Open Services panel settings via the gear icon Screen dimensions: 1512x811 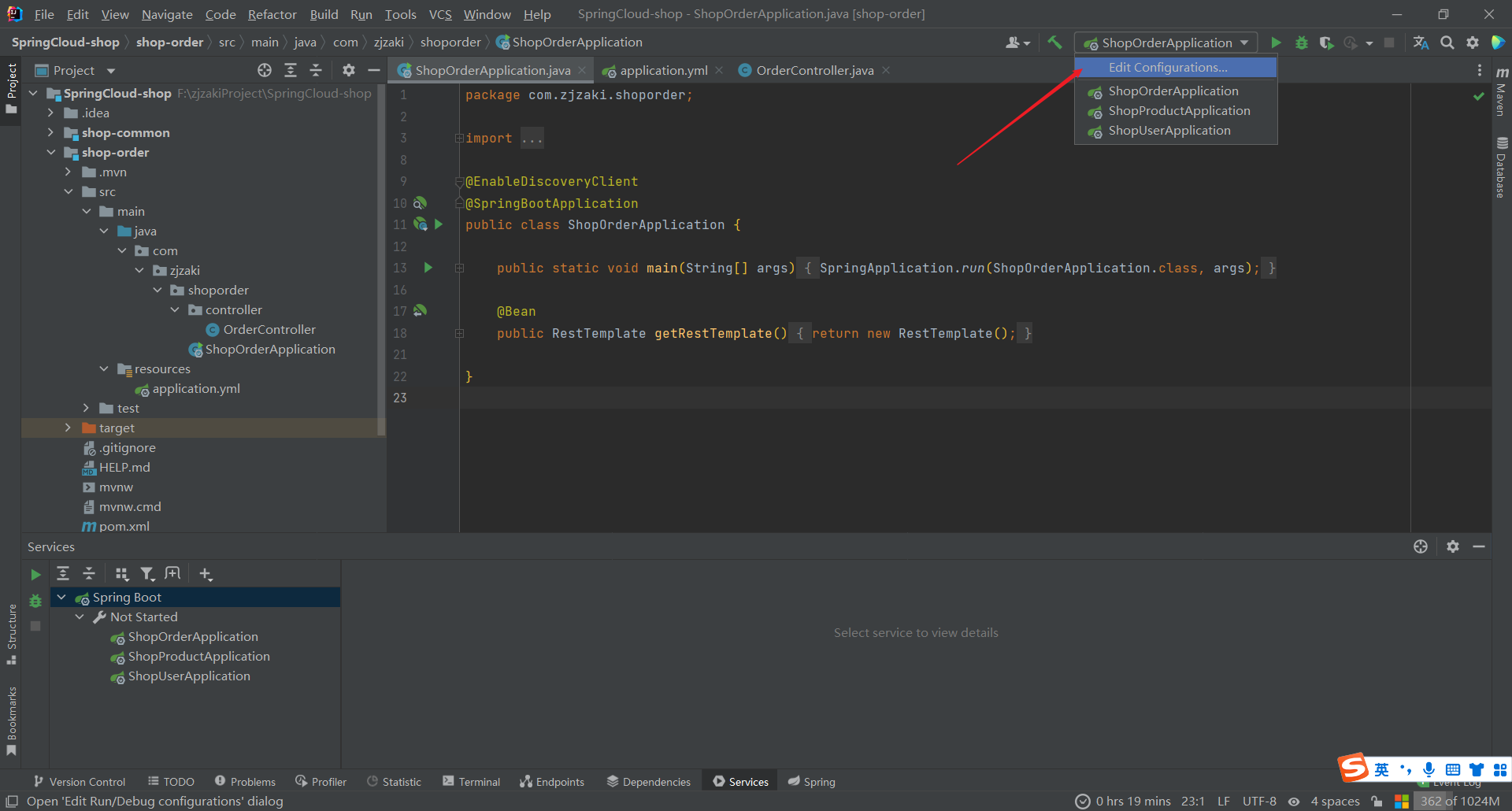tap(1453, 546)
